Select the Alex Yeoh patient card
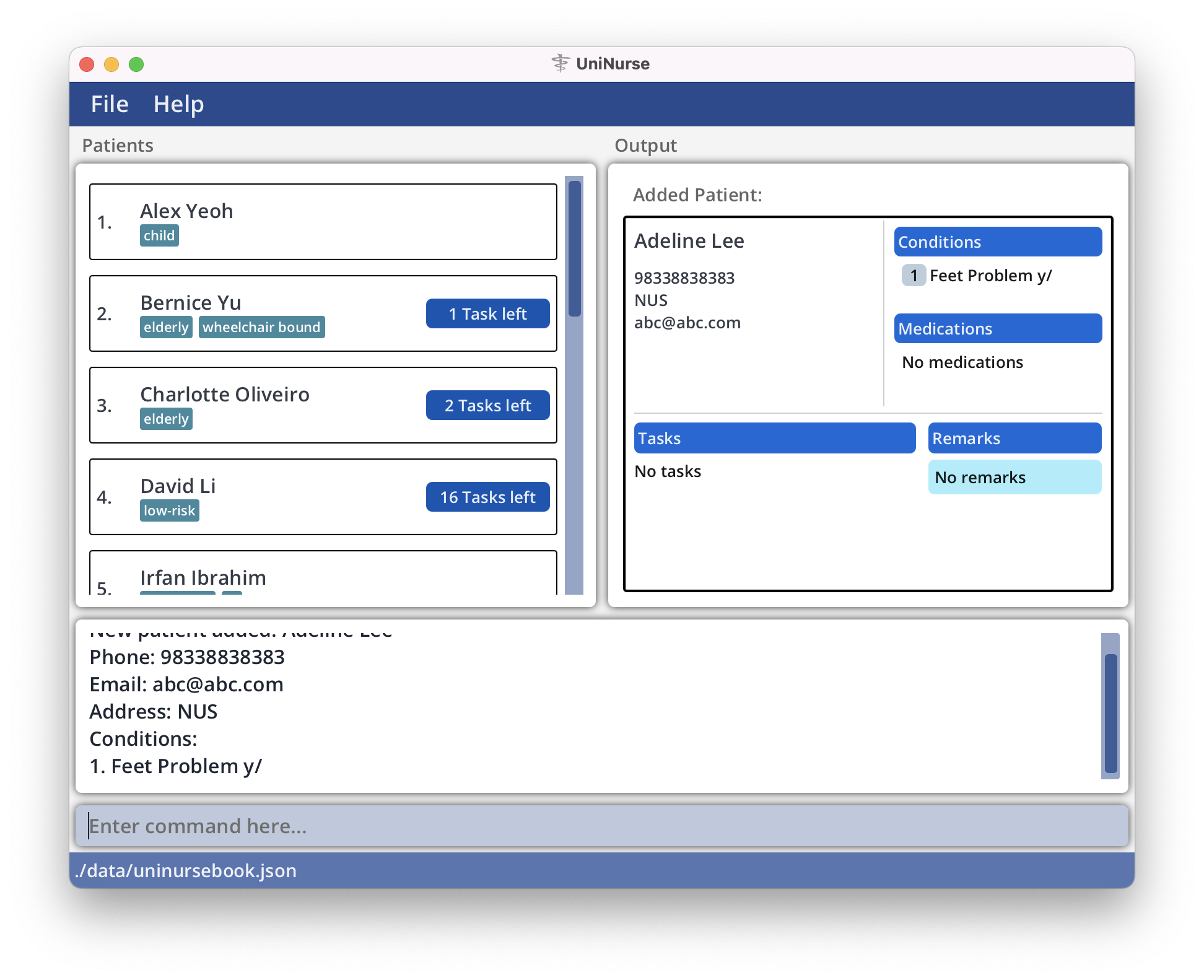Image resolution: width=1204 pixels, height=980 pixels. pos(322,222)
